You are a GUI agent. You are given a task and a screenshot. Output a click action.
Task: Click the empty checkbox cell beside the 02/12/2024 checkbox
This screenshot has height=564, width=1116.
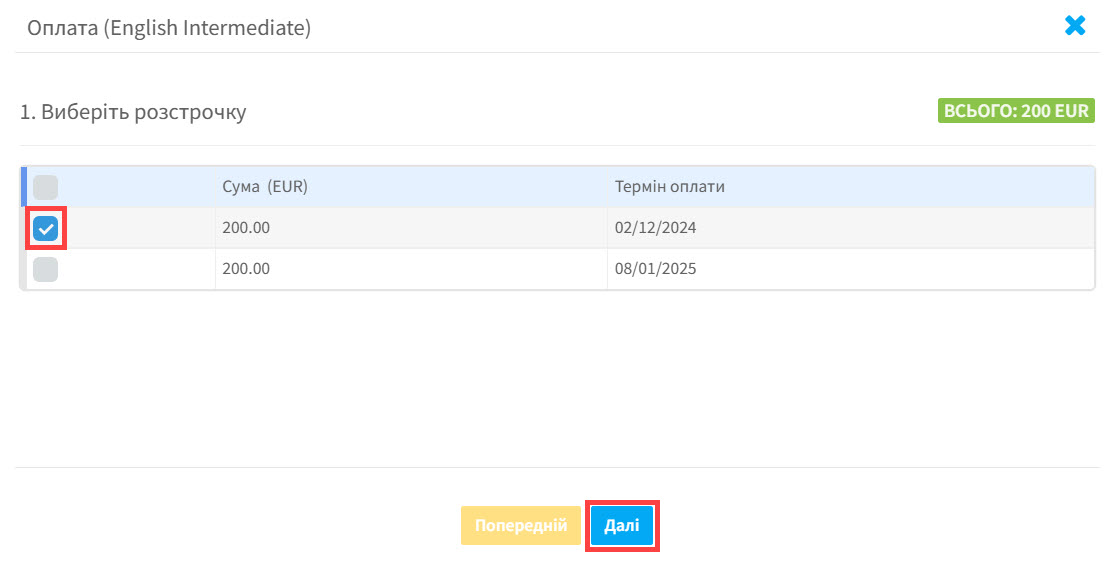pos(139,228)
